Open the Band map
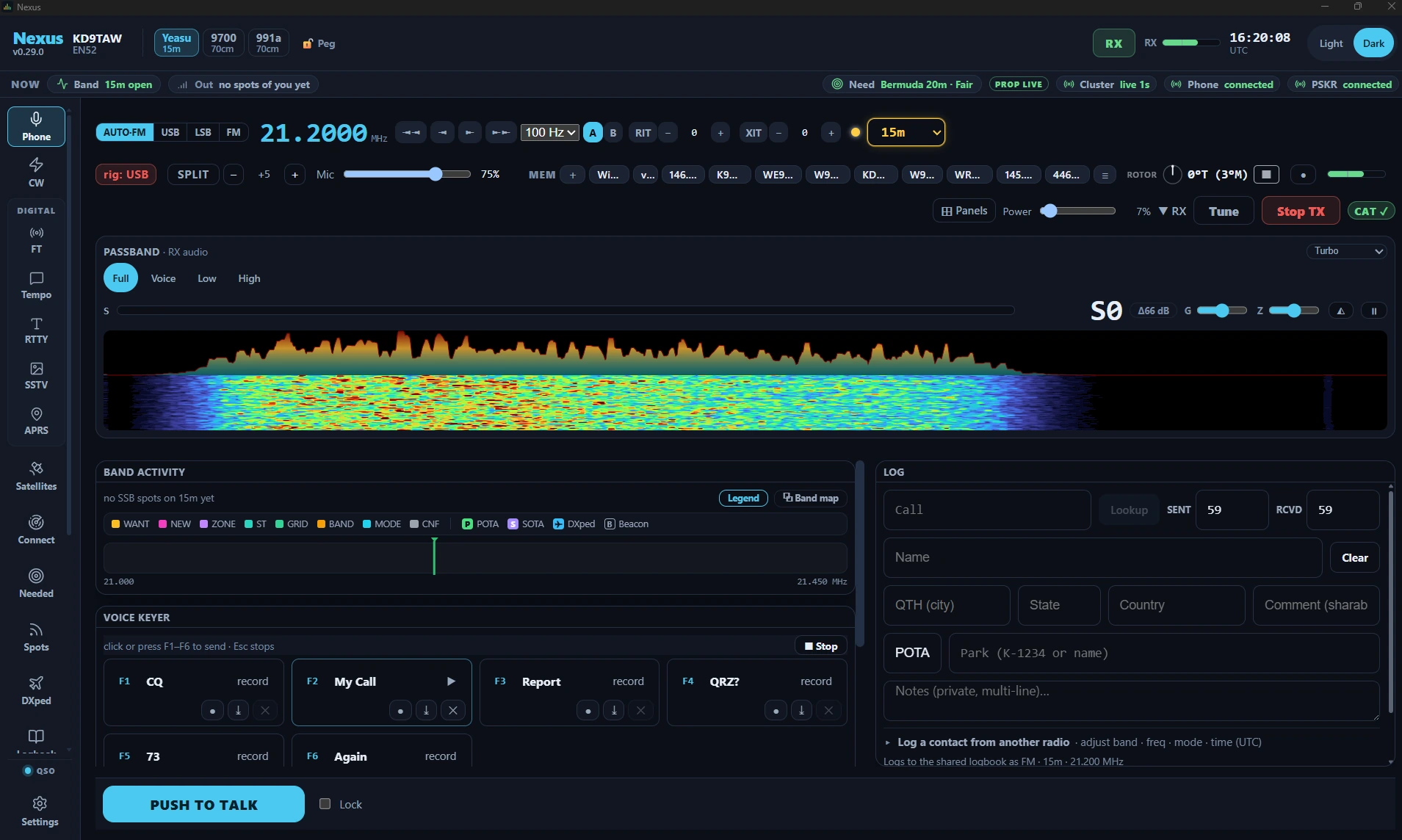1402x840 pixels. [810, 498]
